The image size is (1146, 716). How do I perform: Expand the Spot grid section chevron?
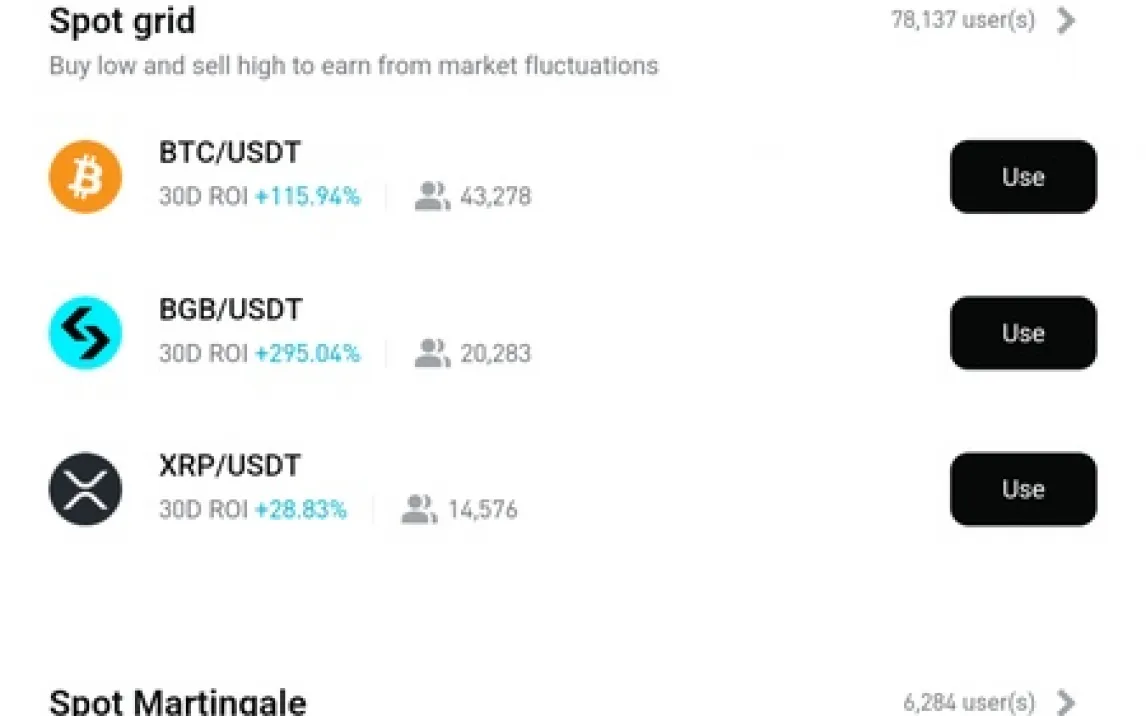(x=1066, y=20)
